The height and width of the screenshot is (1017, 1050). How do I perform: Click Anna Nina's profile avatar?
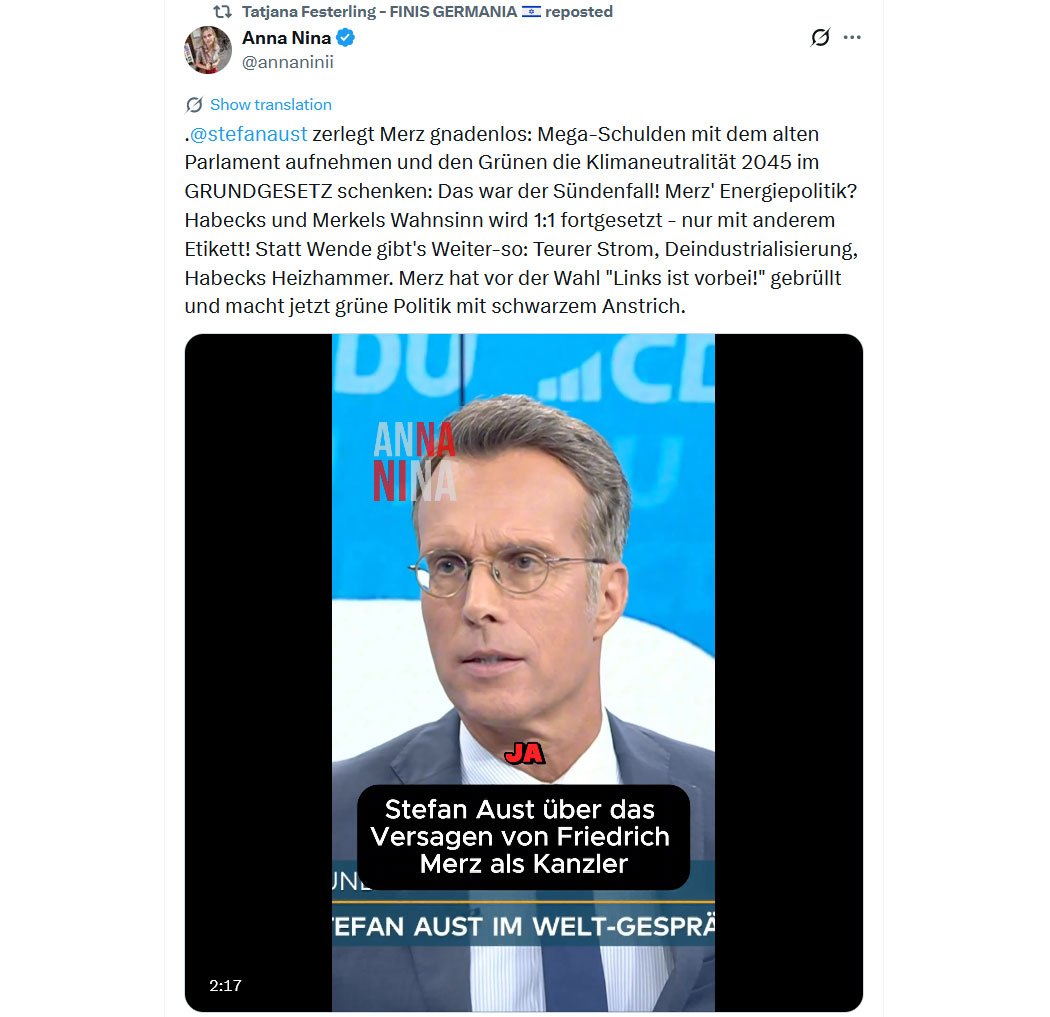(208, 50)
